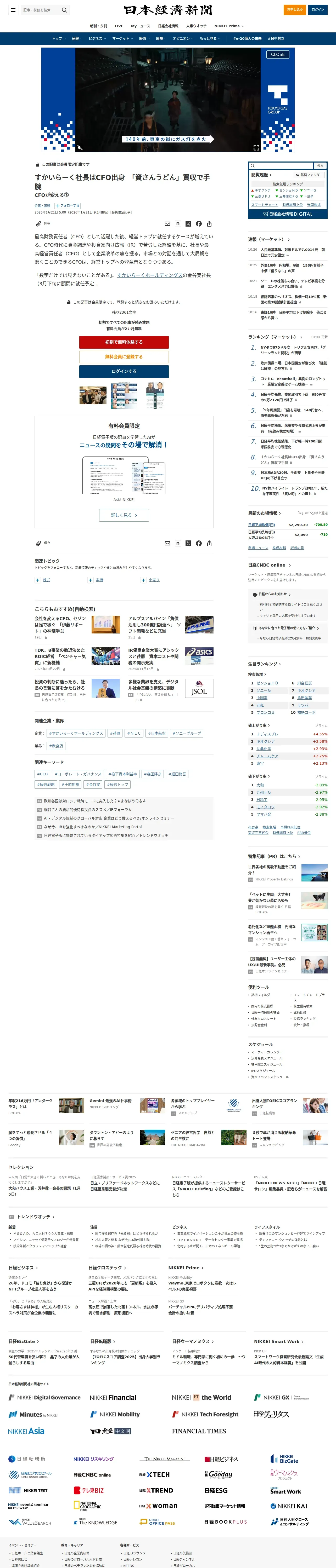Click the テレ東BIZ logo

[88, 1490]
